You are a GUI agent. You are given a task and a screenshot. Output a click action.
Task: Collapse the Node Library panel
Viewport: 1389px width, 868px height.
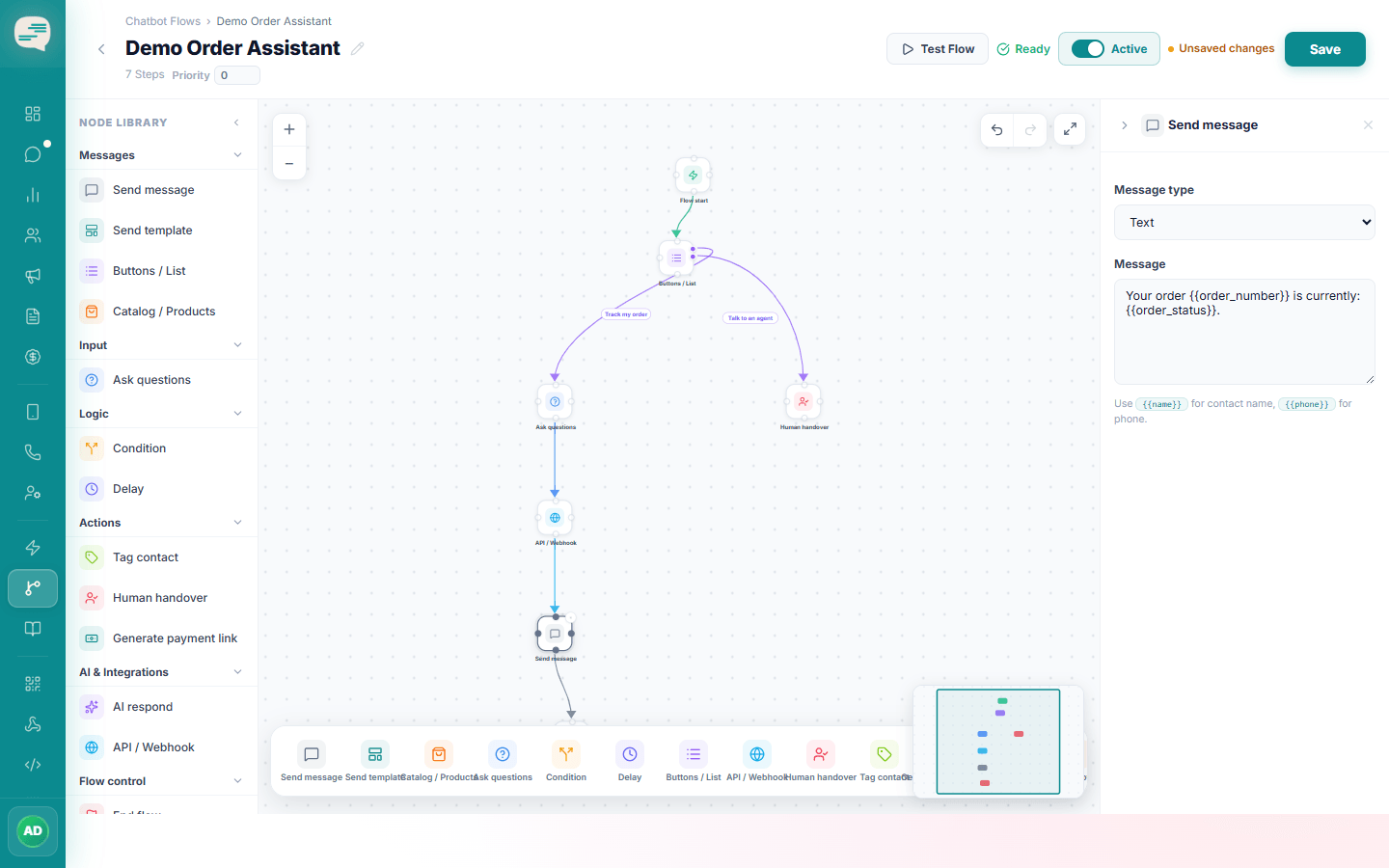point(237,122)
